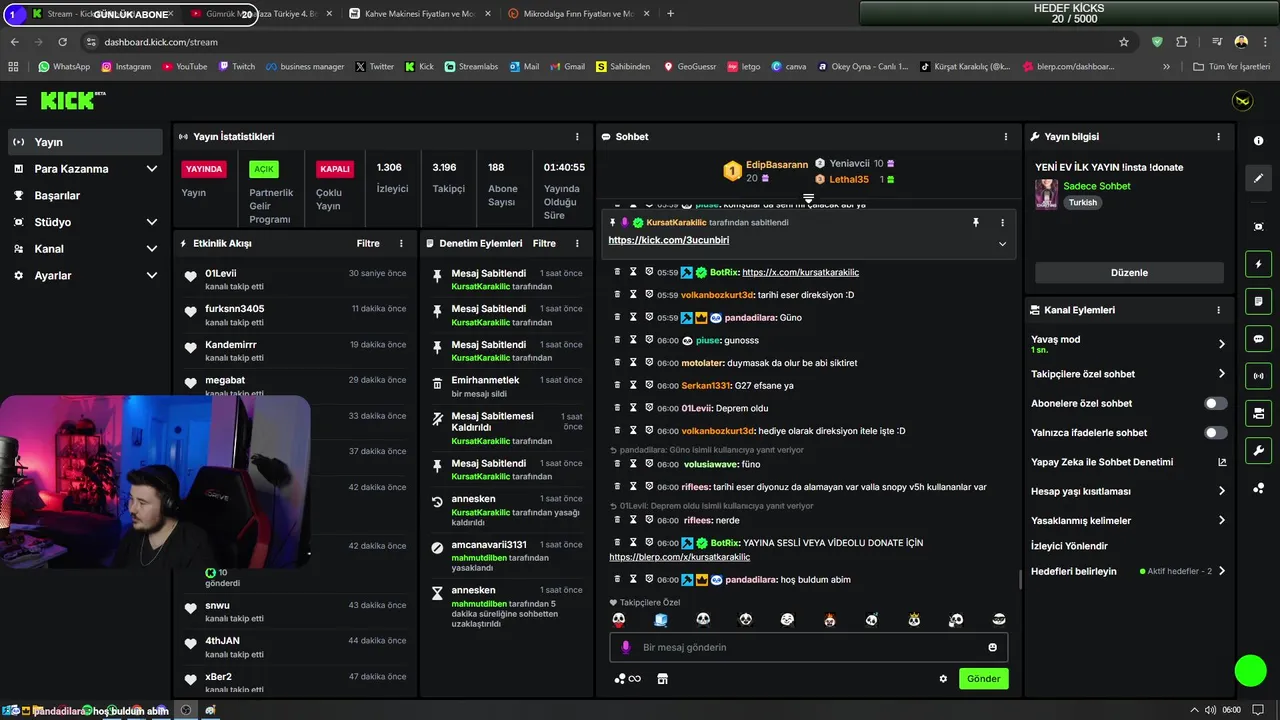Click the Filtre button in Denetim Eylemleri

(544, 243)
